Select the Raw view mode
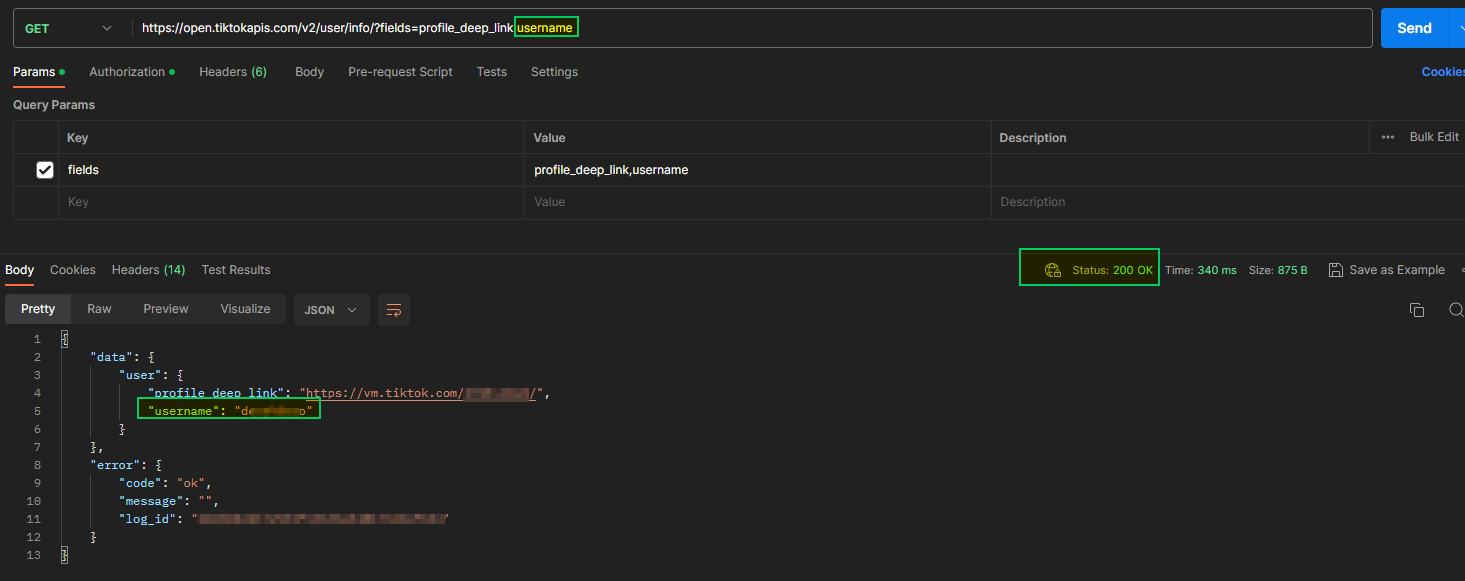This screenshot has height=581, width=1465. coord(99,309)
